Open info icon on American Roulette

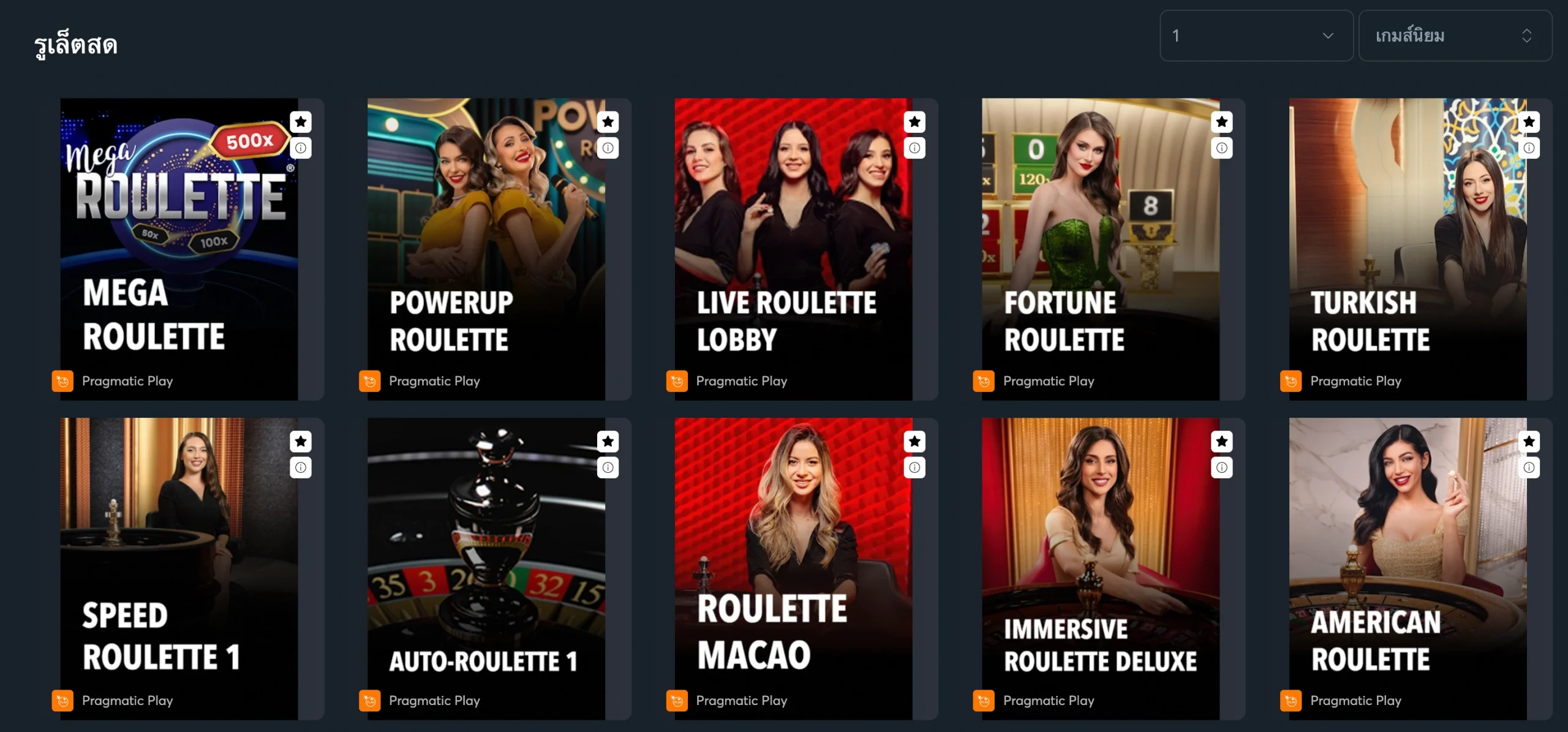coord(1529,467)
